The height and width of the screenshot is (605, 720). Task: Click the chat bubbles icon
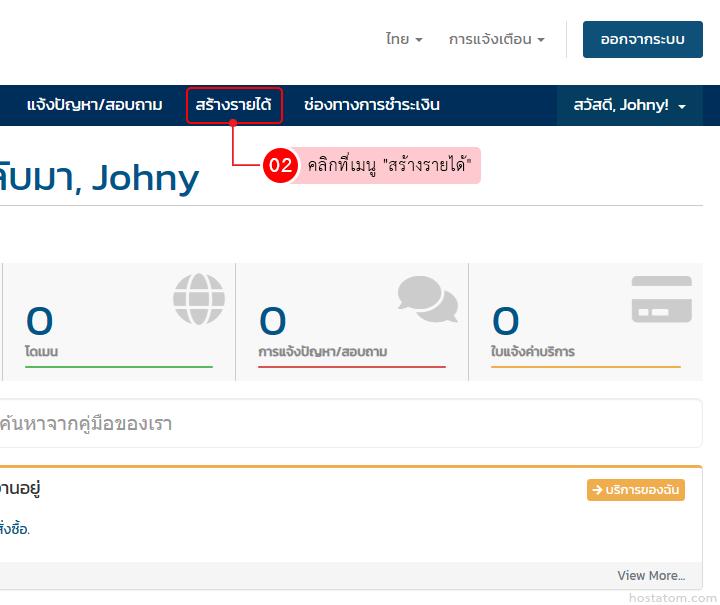tap(427, 299)
